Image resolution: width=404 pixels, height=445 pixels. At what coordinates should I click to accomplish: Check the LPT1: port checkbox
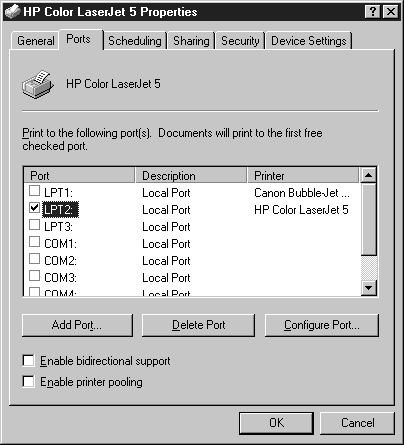[34, 191]
